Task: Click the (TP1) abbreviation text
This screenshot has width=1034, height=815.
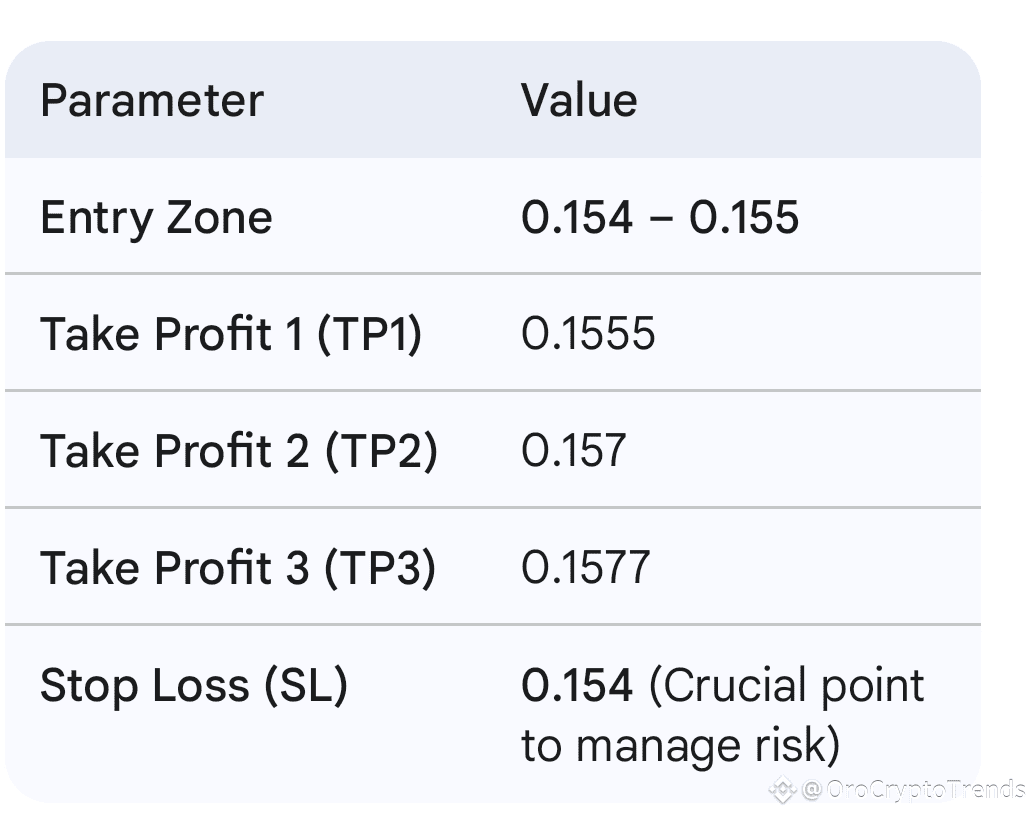Action: click(x=369, y=333)
